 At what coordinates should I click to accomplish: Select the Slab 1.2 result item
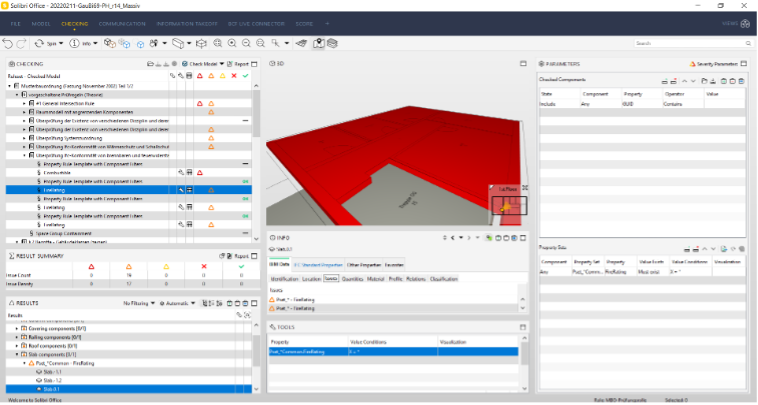50,381
